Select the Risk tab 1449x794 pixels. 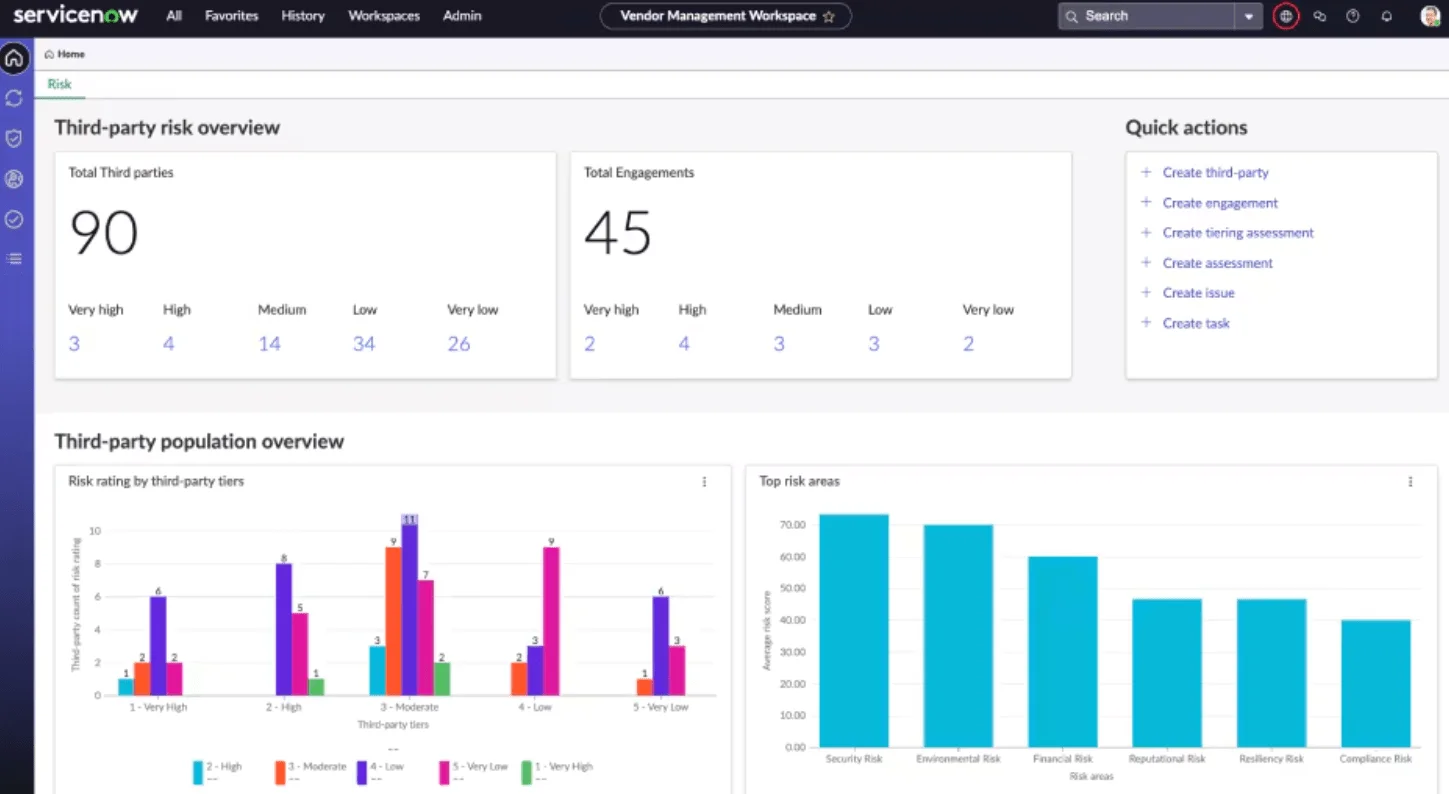[60, 84]
